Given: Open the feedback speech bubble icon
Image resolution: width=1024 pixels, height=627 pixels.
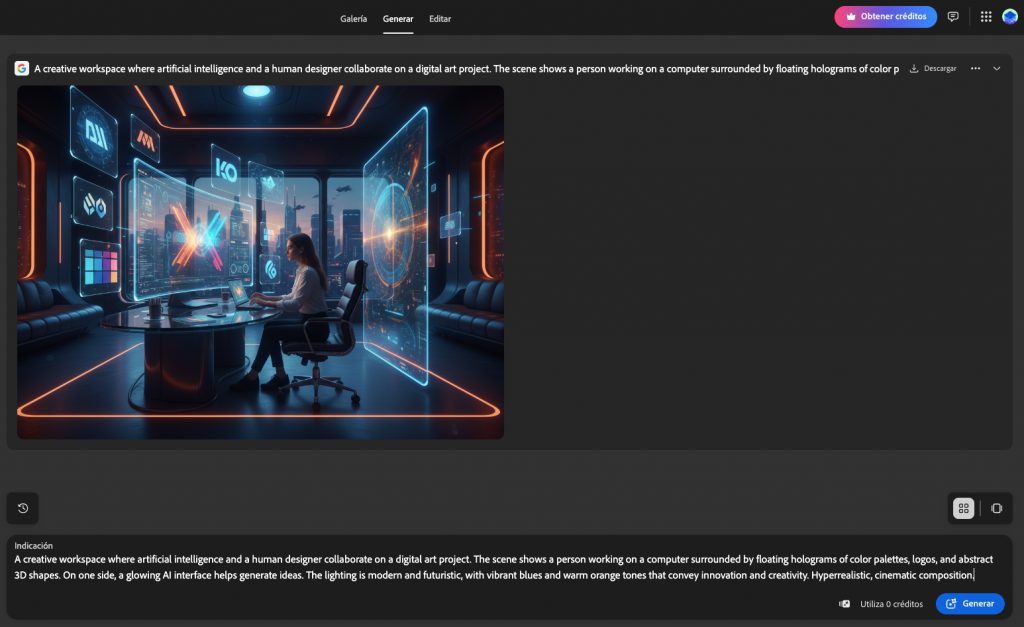Looking at the screenshot, I should pyautogui.click(x=953, y=16).
